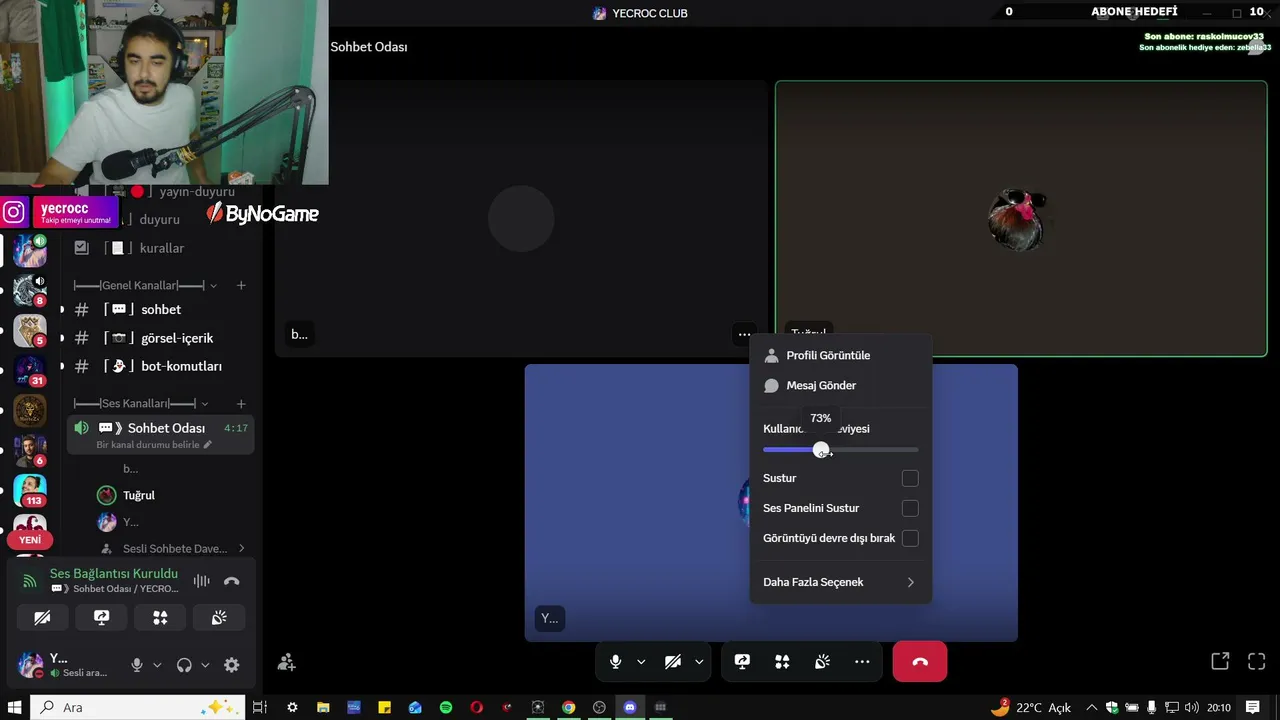Turn on camera in the voice status panel
1280x720 pixels.
coord(42,618)
